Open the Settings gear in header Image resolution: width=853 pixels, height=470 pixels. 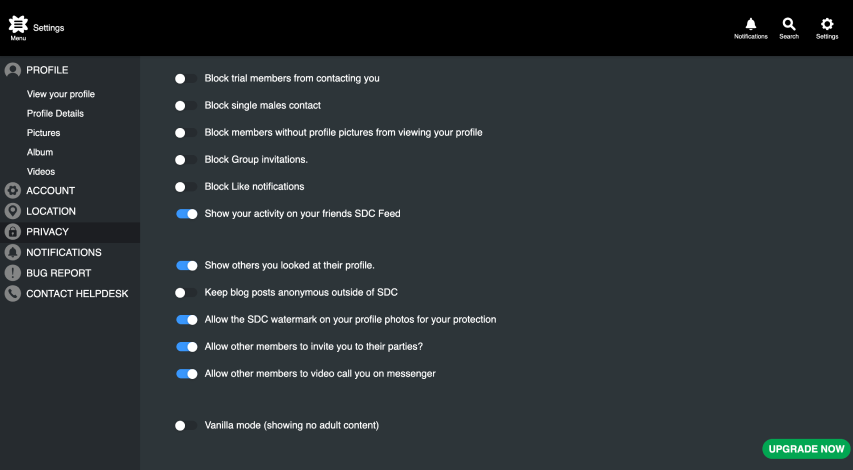827,24
